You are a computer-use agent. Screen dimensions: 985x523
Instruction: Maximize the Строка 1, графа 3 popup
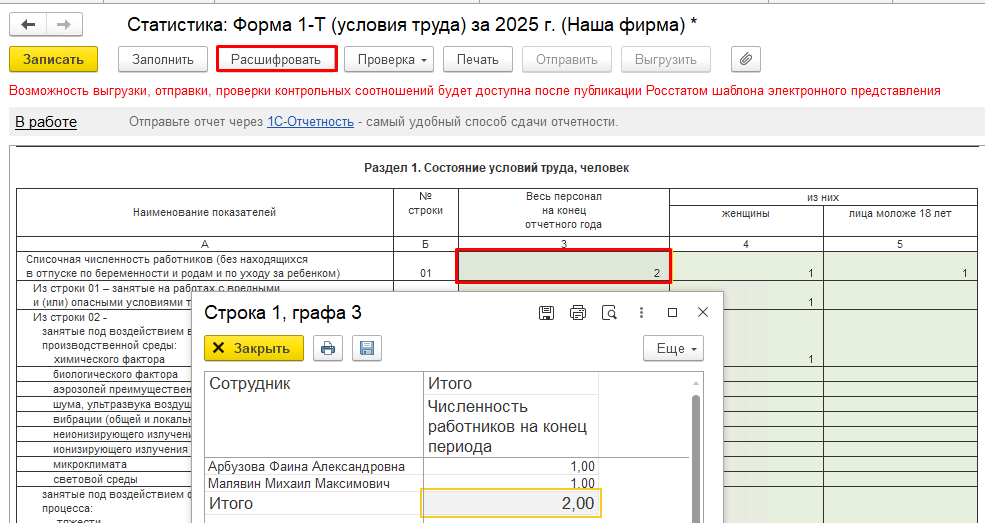tap(672, 313)
